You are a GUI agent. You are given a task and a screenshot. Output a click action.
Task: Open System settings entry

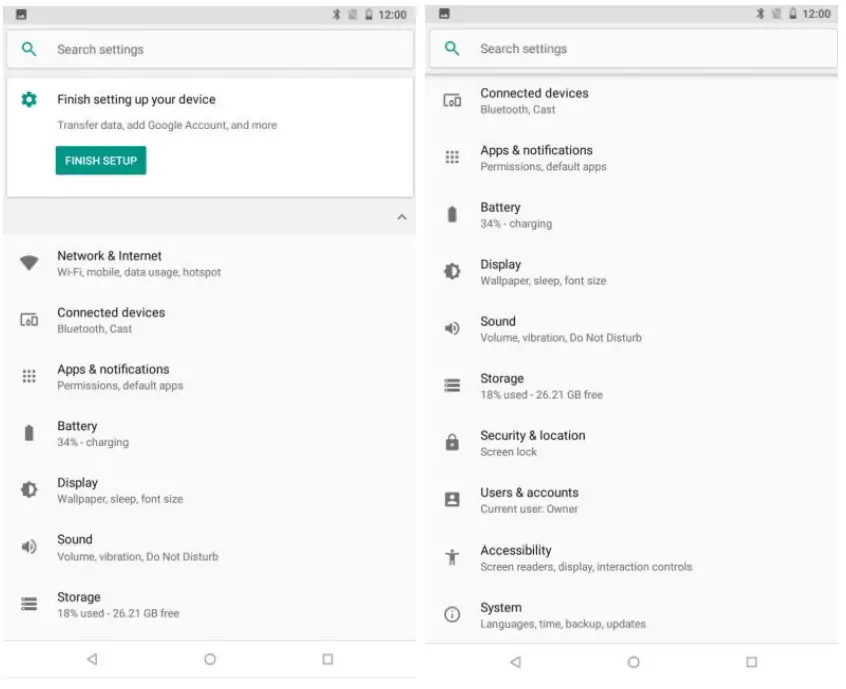[x=632, y=615]
